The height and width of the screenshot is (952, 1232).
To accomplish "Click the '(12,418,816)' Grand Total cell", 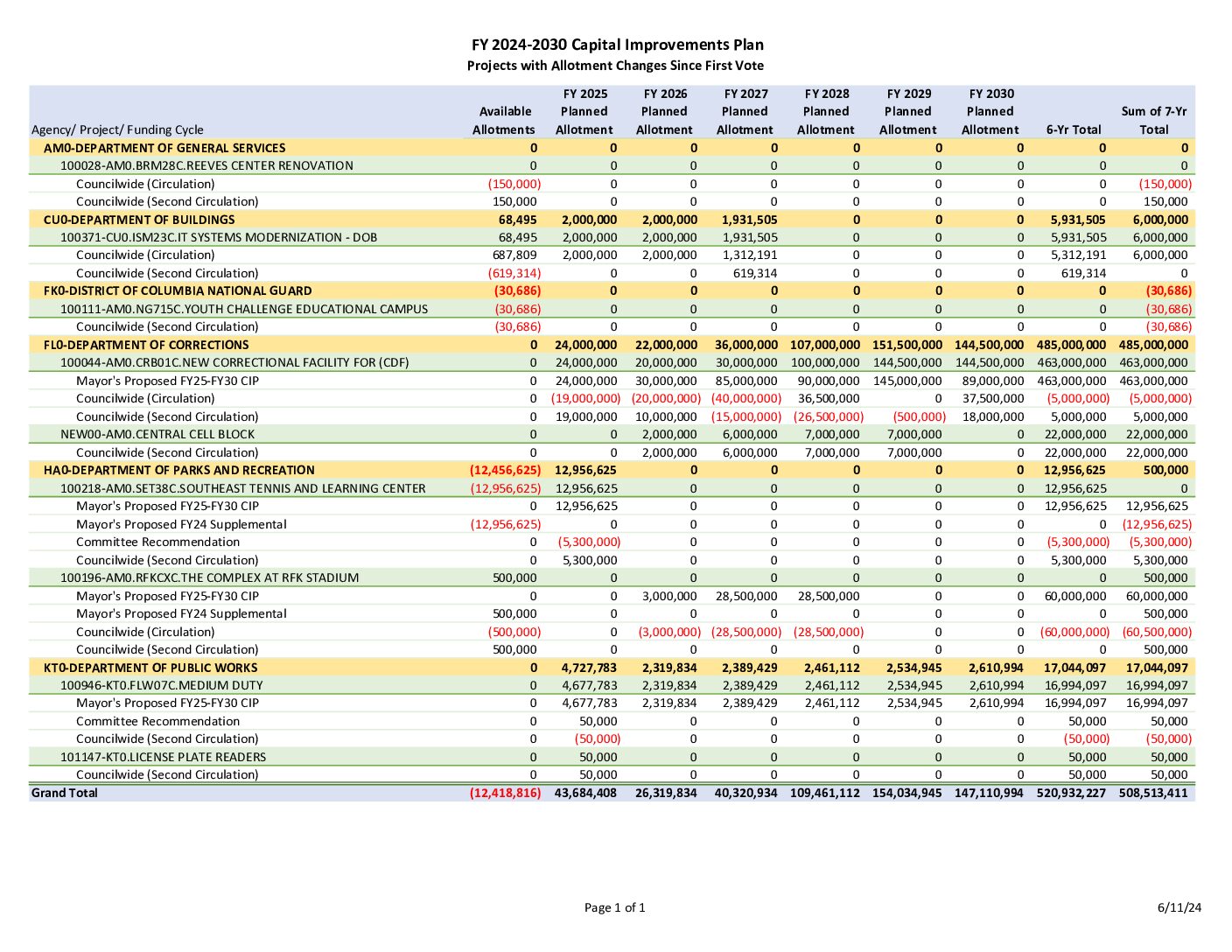I will click(506, 793).
